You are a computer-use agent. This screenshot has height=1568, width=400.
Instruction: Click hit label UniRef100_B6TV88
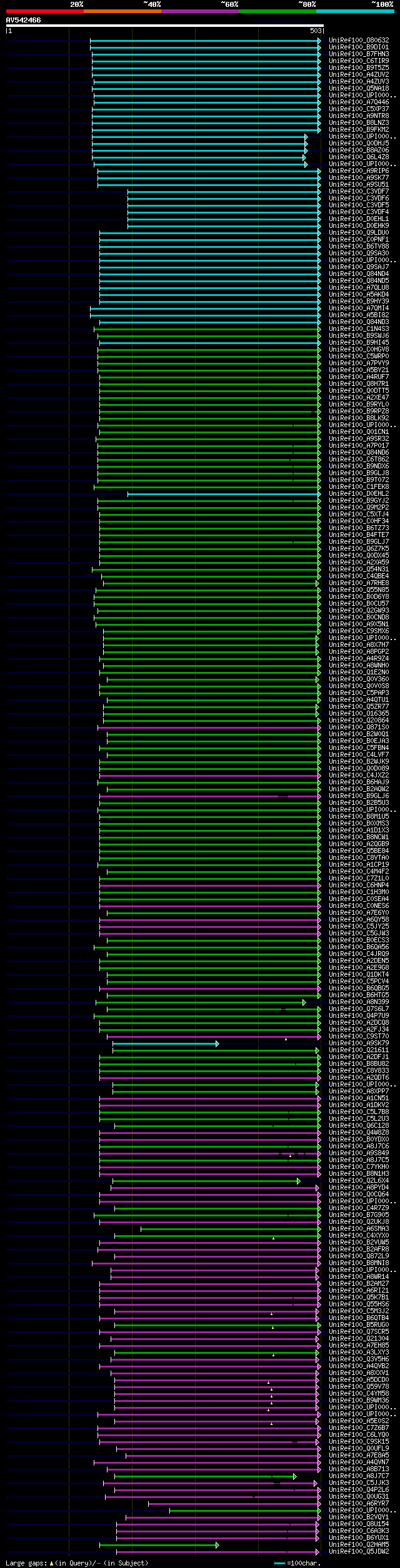[x=359, y=247]
